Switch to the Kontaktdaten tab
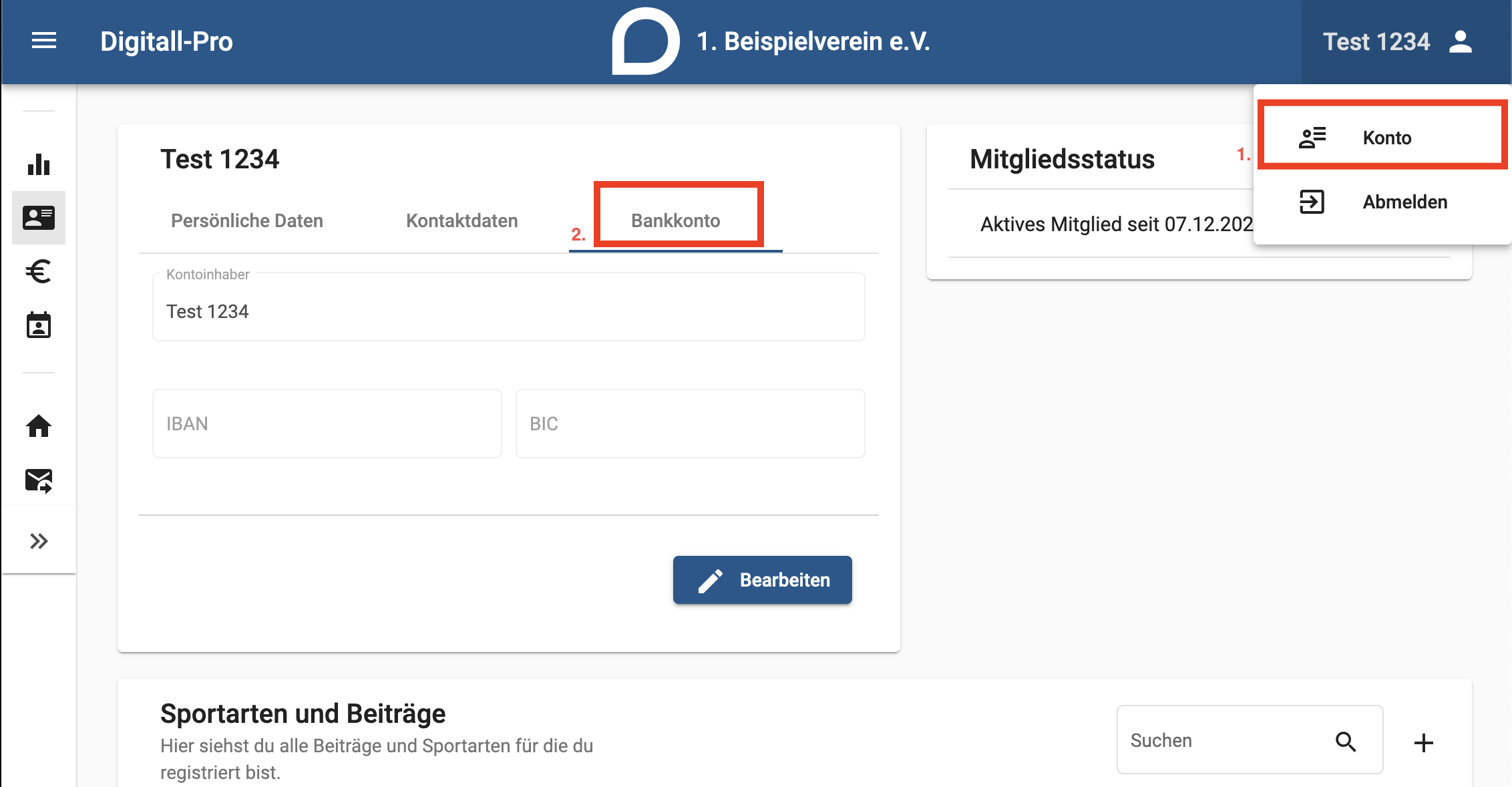The height and width of the screenshot is (787, 1512). 462,221
